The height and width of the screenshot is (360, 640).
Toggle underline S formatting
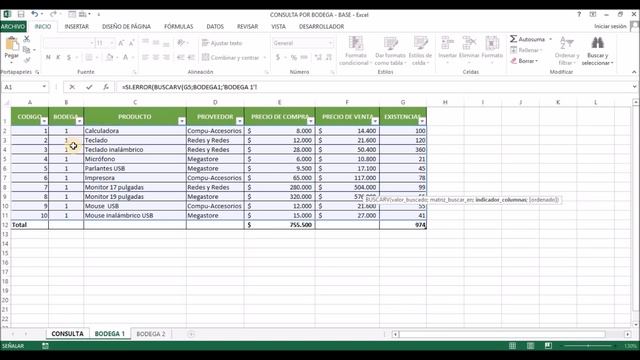(69, 58)
